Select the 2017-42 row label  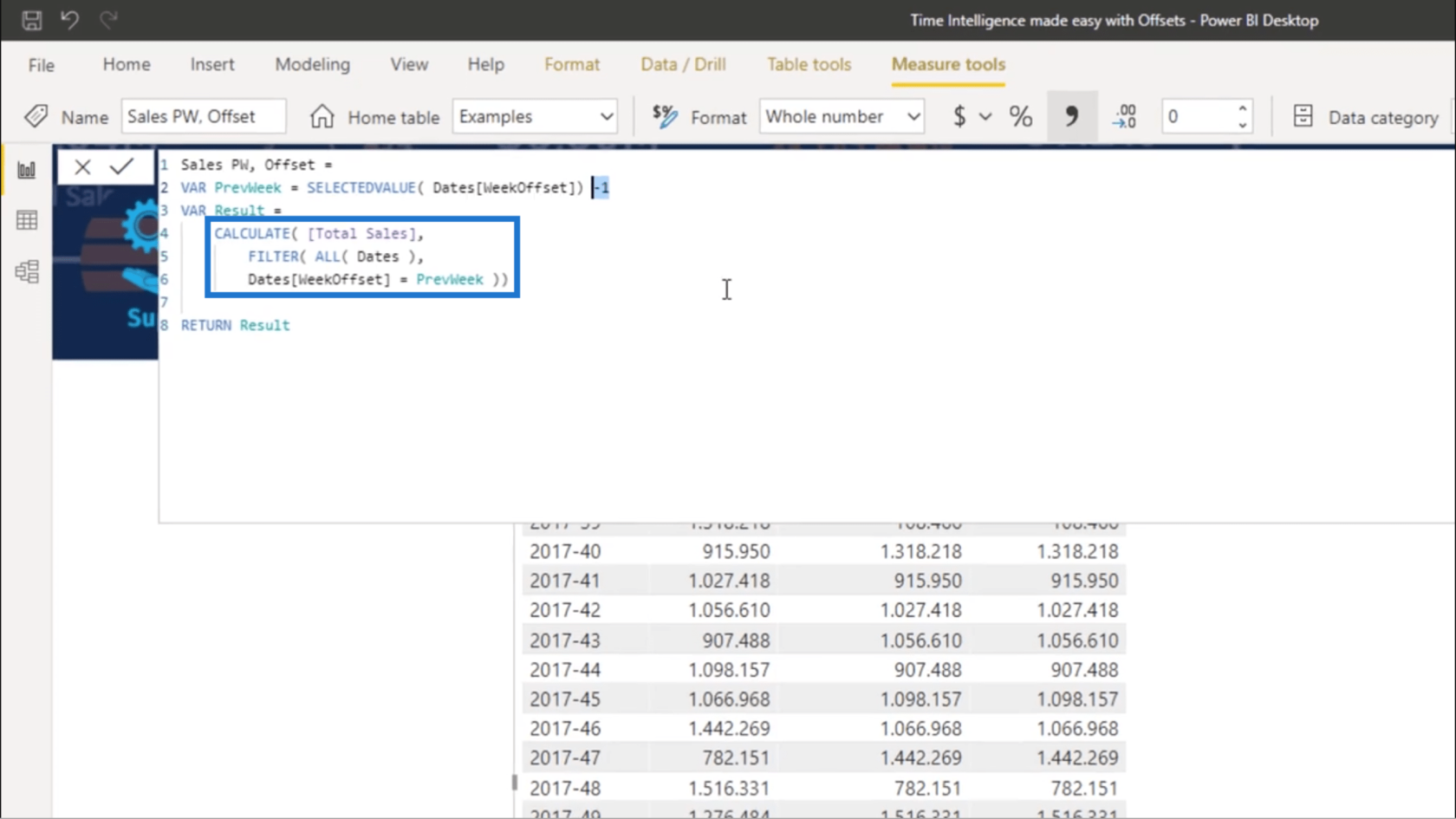click(x=565, y=610)
